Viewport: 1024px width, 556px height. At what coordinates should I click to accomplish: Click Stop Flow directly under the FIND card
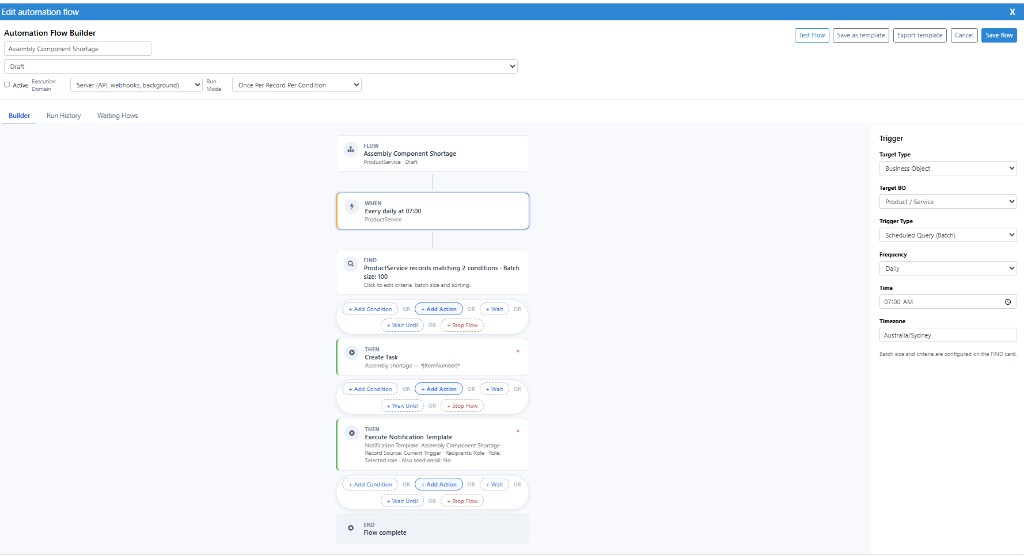(x=462, y=325)
